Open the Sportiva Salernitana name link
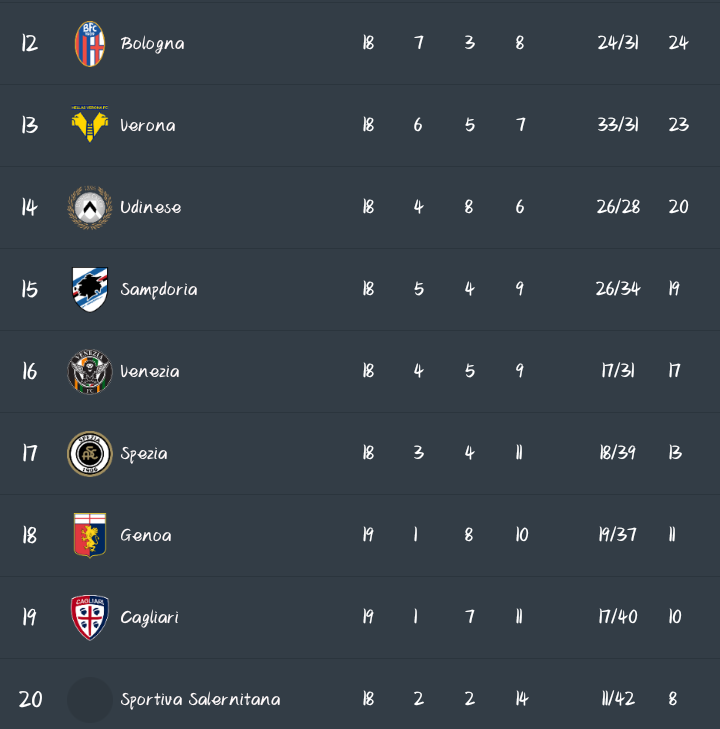 point(200,700)
